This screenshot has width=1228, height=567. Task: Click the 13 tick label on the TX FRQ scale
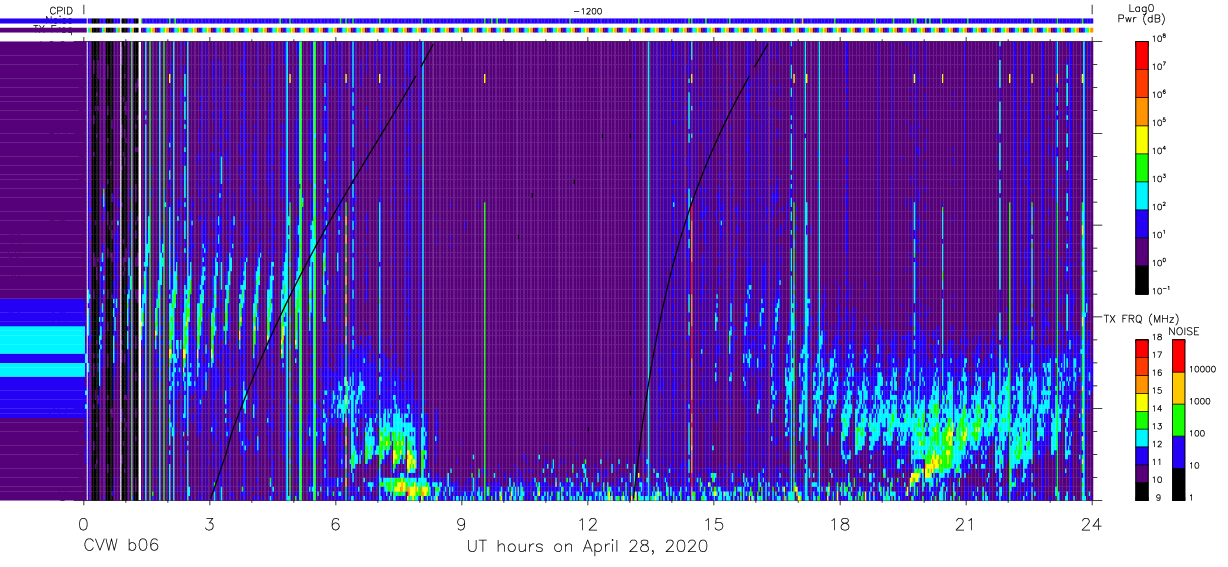point(1158,427)
